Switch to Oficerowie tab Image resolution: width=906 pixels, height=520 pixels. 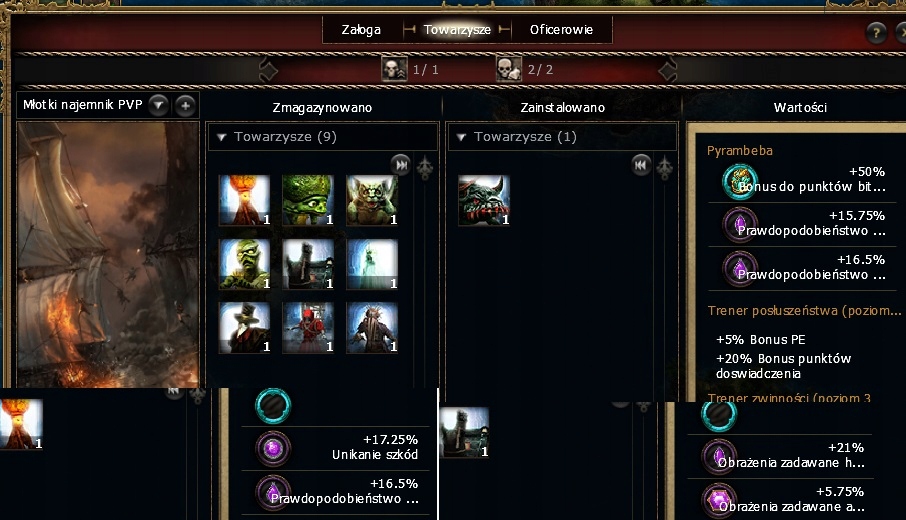click(561, 29)
